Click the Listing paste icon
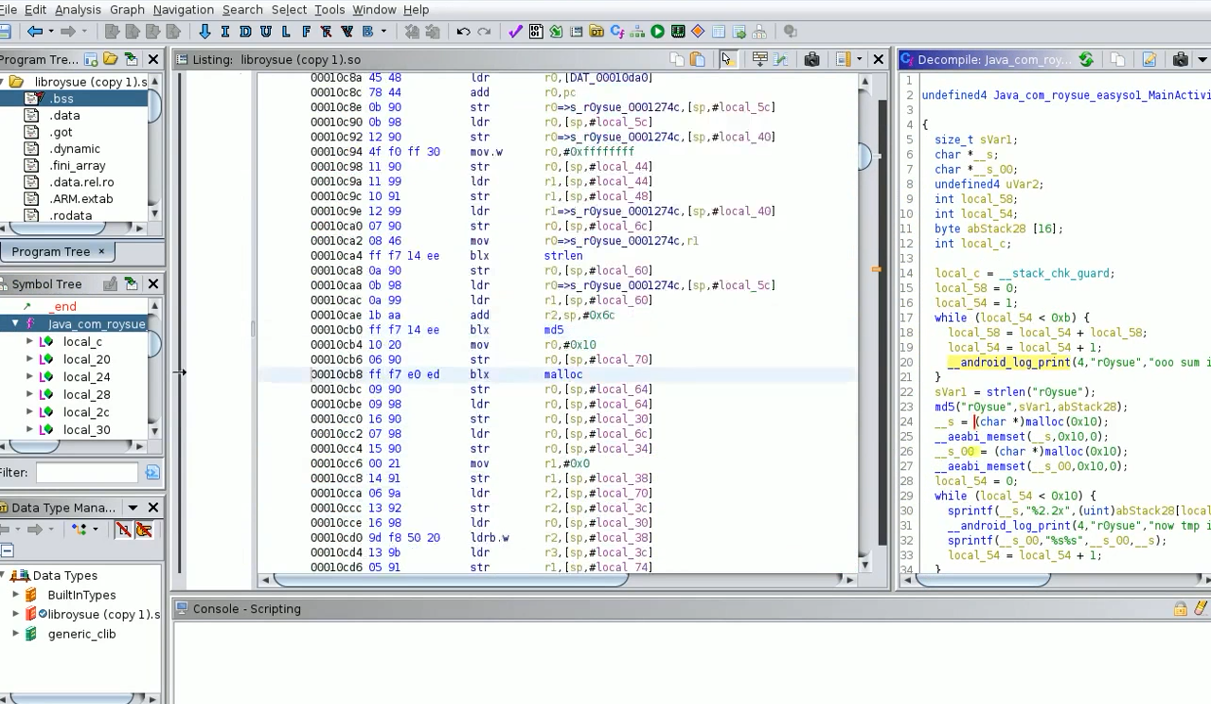The height and width of the screenshot is (704, 1211). coord(698,60)
